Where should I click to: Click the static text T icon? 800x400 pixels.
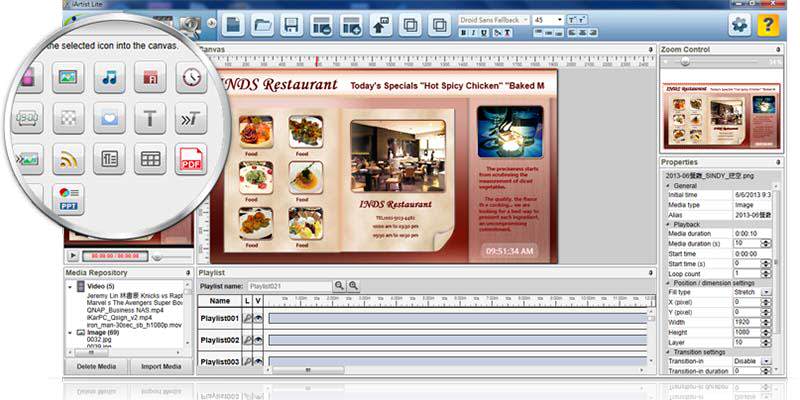coord(150,118)
